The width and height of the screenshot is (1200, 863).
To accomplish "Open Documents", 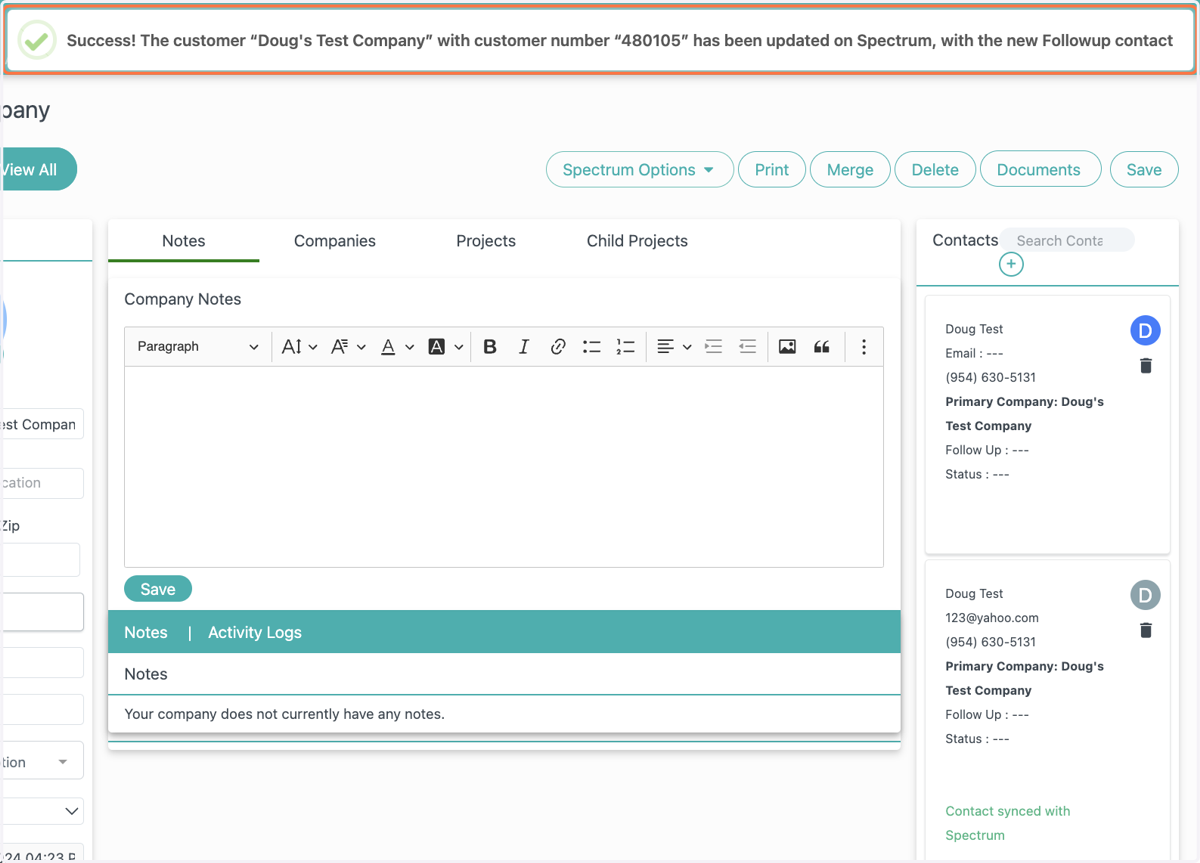I will [x=1039, y=170].
